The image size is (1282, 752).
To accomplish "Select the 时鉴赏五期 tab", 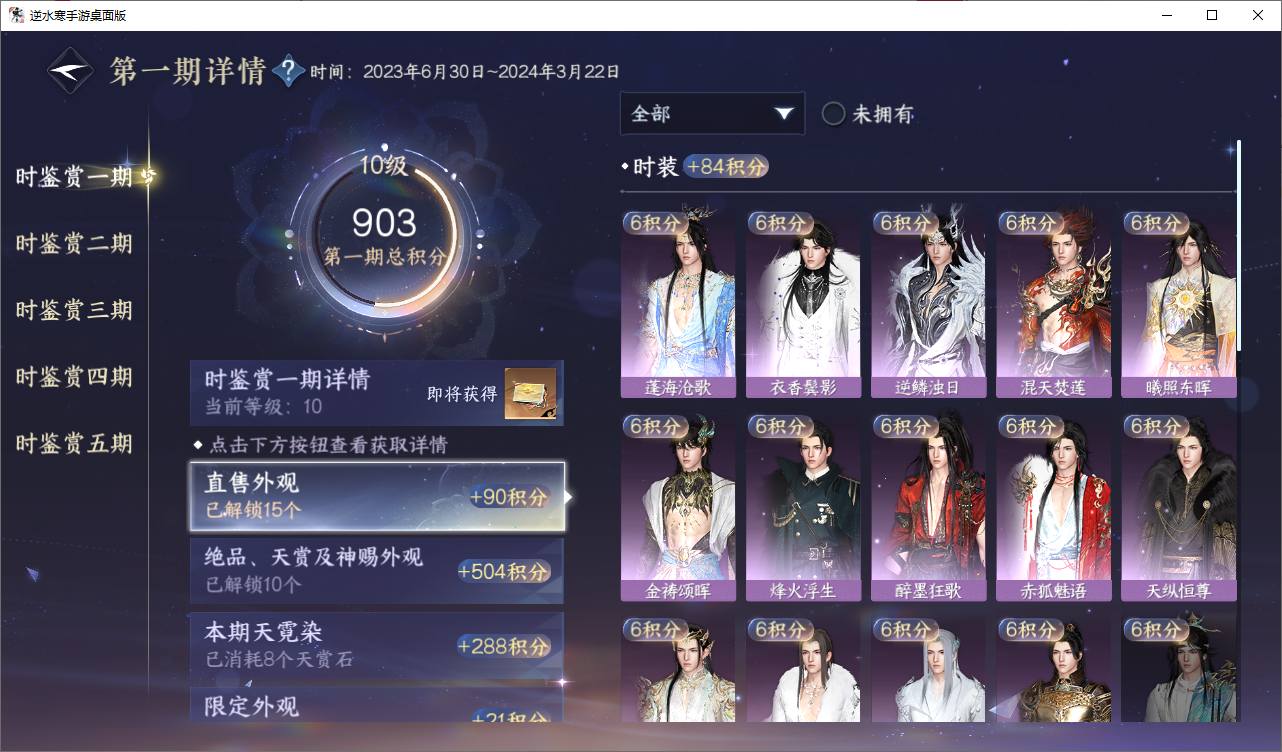I will pos(74,444).
